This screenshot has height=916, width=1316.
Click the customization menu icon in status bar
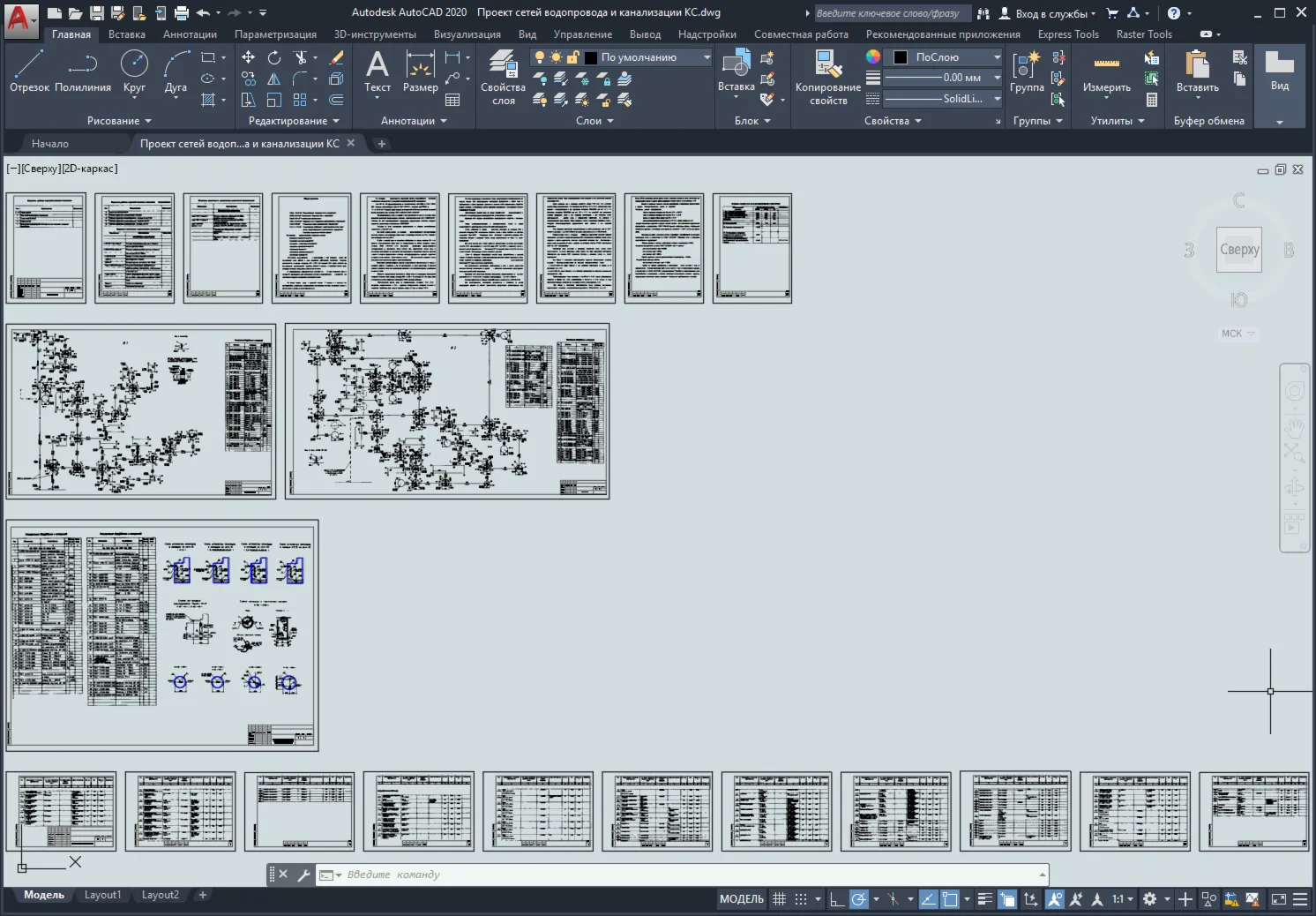[x=1300, y=899]
